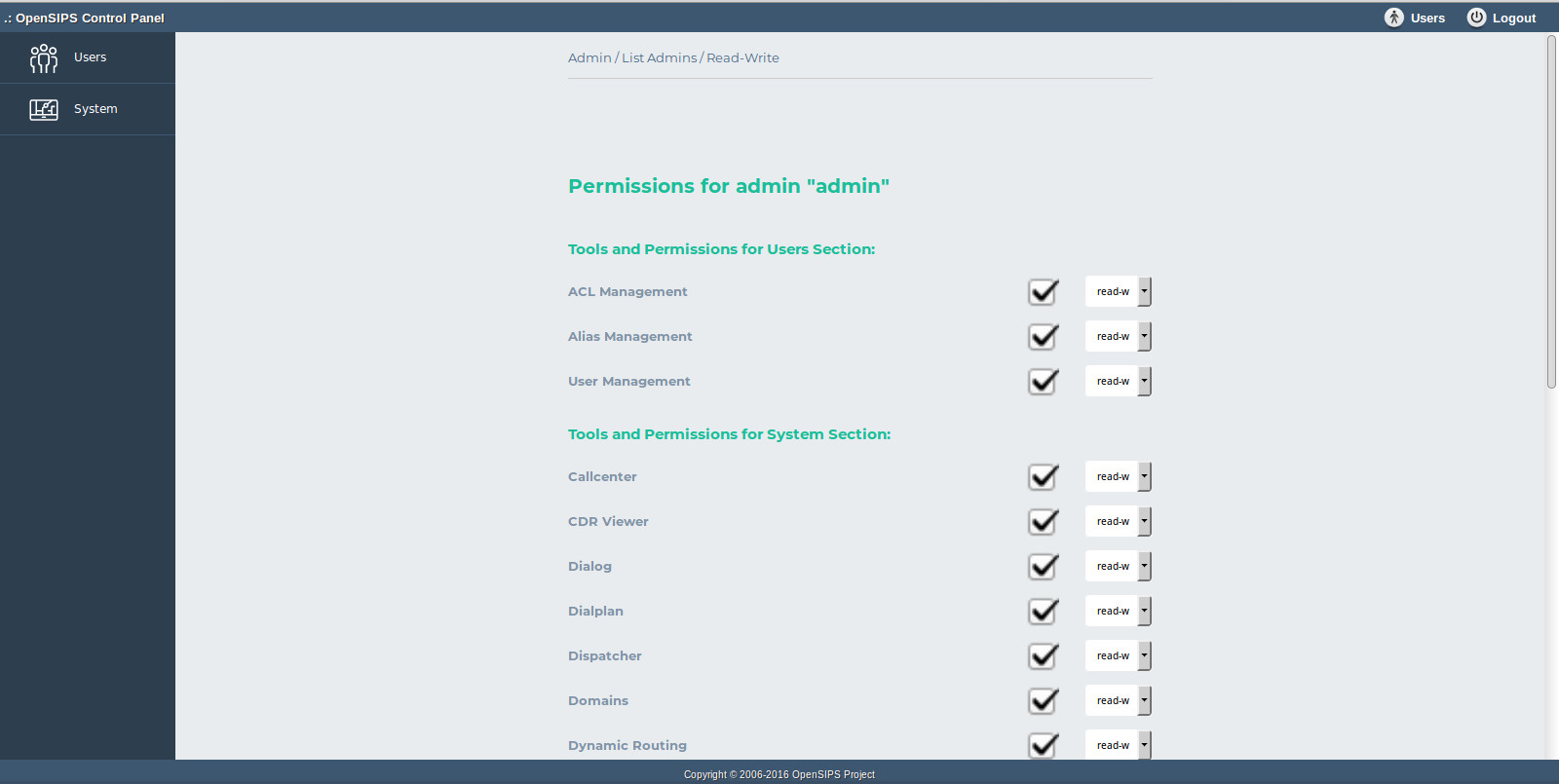Open the Dialog permission dropdown

(1119, 566)
